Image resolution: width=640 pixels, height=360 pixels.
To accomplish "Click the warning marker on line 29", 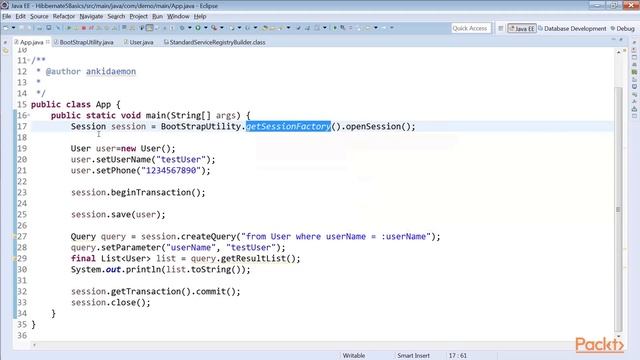I will 14,258.
